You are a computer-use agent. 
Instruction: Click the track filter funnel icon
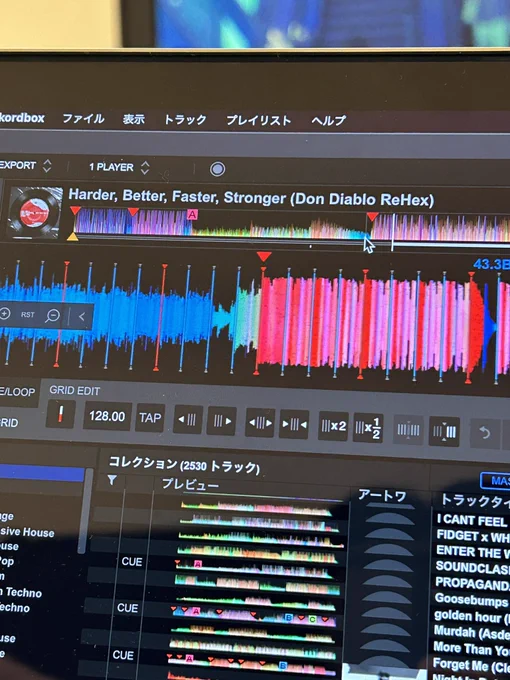[112, 480]
